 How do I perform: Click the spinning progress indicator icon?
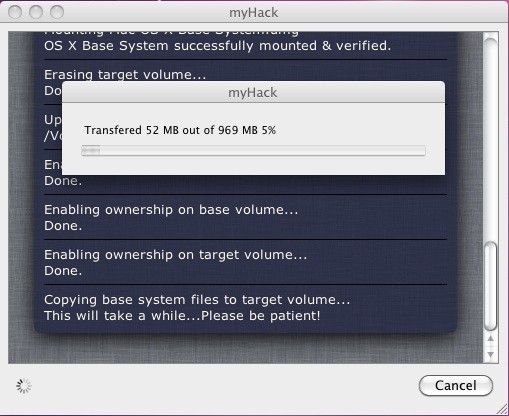(x=24, y=386)
